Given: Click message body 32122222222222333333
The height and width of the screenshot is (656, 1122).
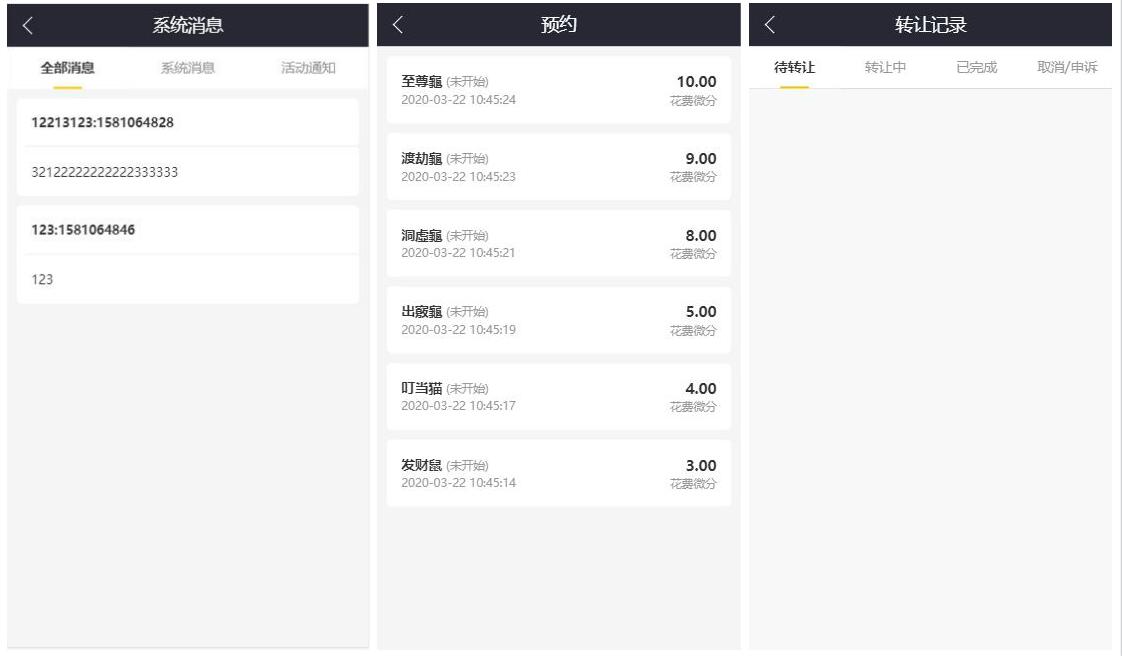Looking at the screenshot, I should point(104,172).
